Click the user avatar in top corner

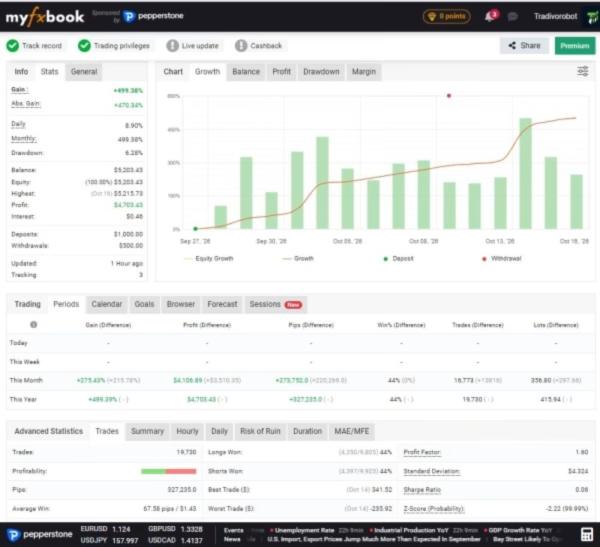[593, 17]
